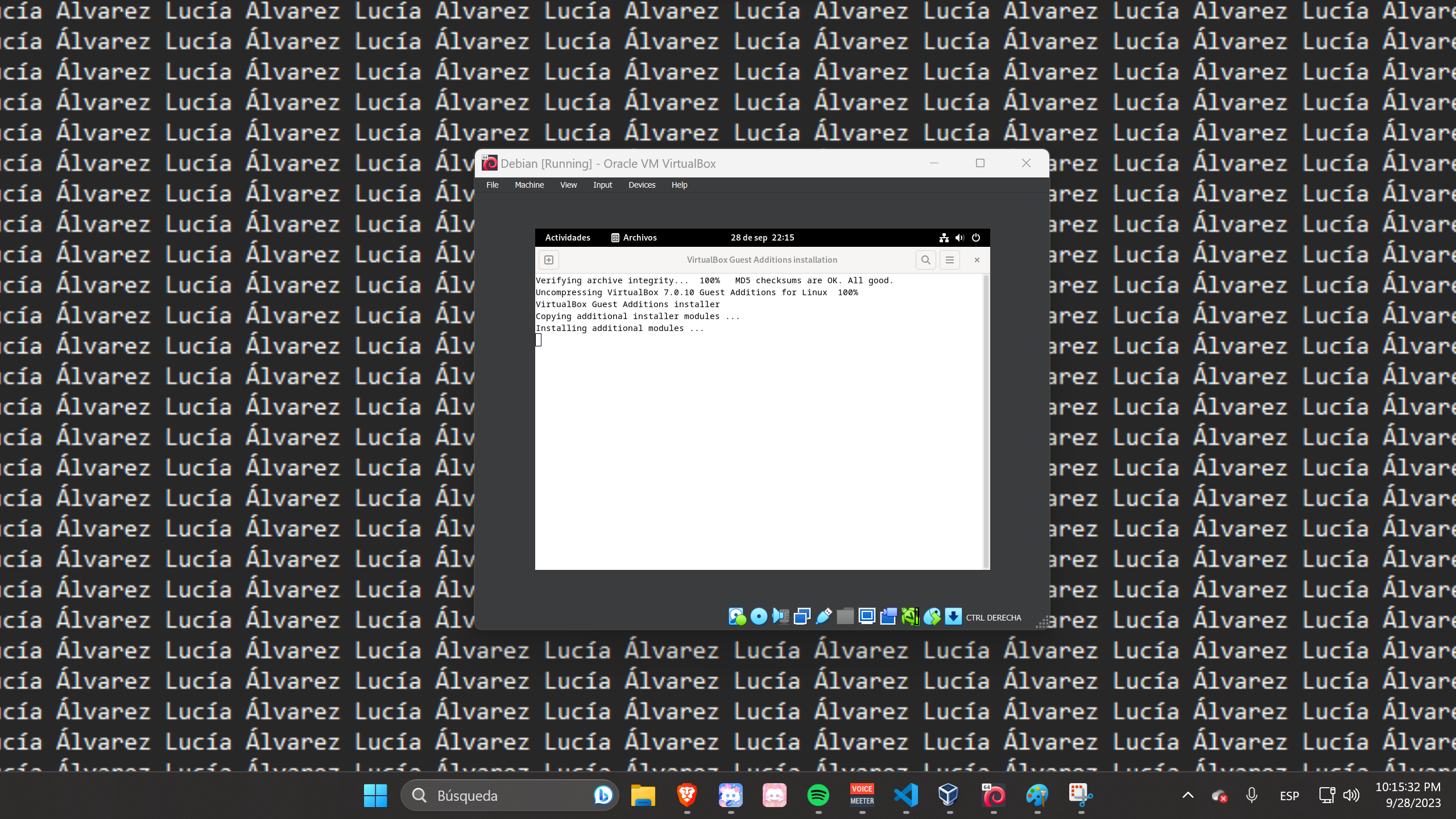
Task: Click the shared folders status icon
Action: tap(845, 617)
